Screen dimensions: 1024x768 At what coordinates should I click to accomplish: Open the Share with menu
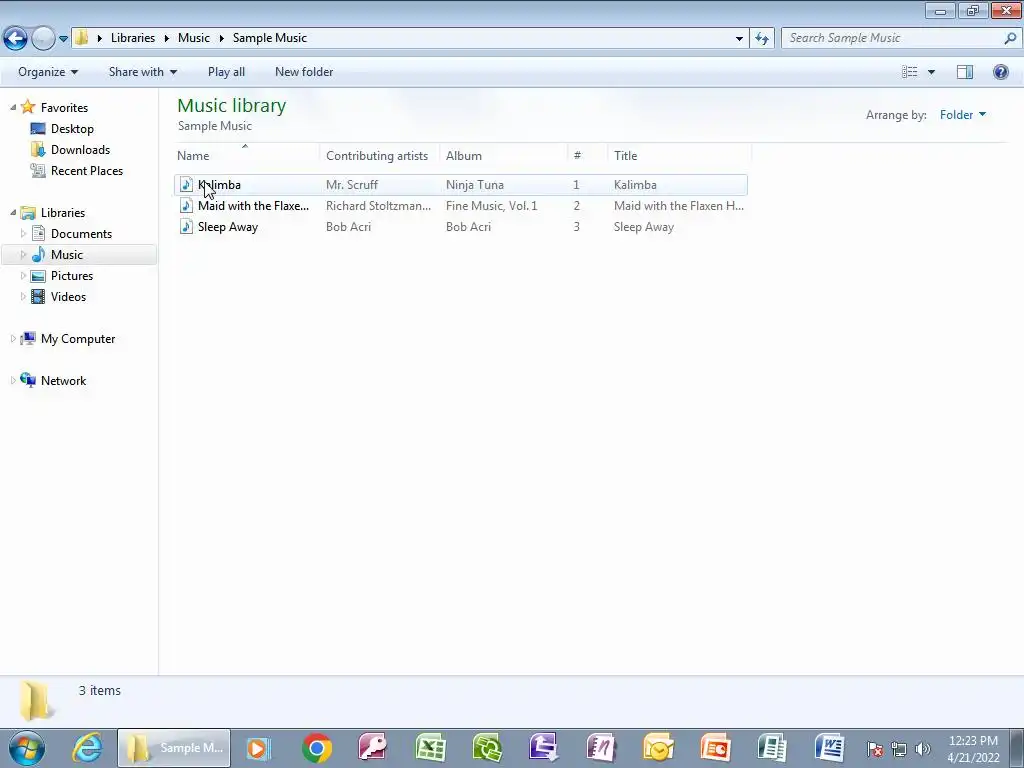(x=142, y=72)
